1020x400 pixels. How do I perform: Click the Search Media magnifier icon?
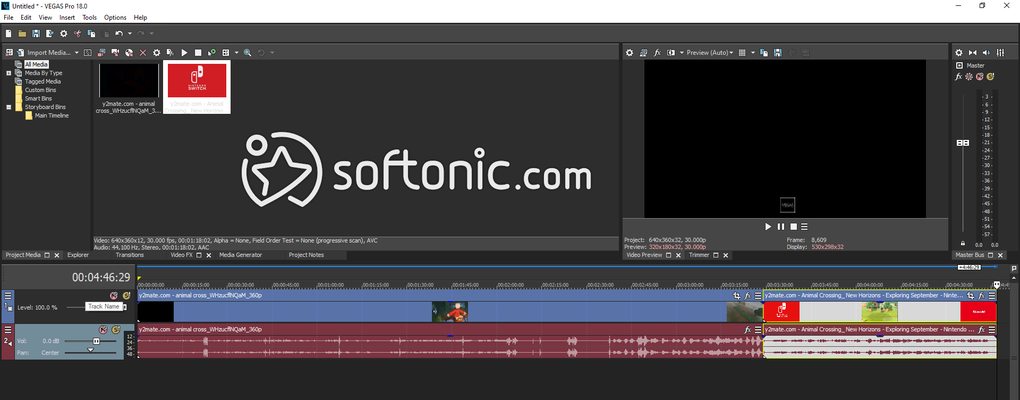[x=247, y=53]
